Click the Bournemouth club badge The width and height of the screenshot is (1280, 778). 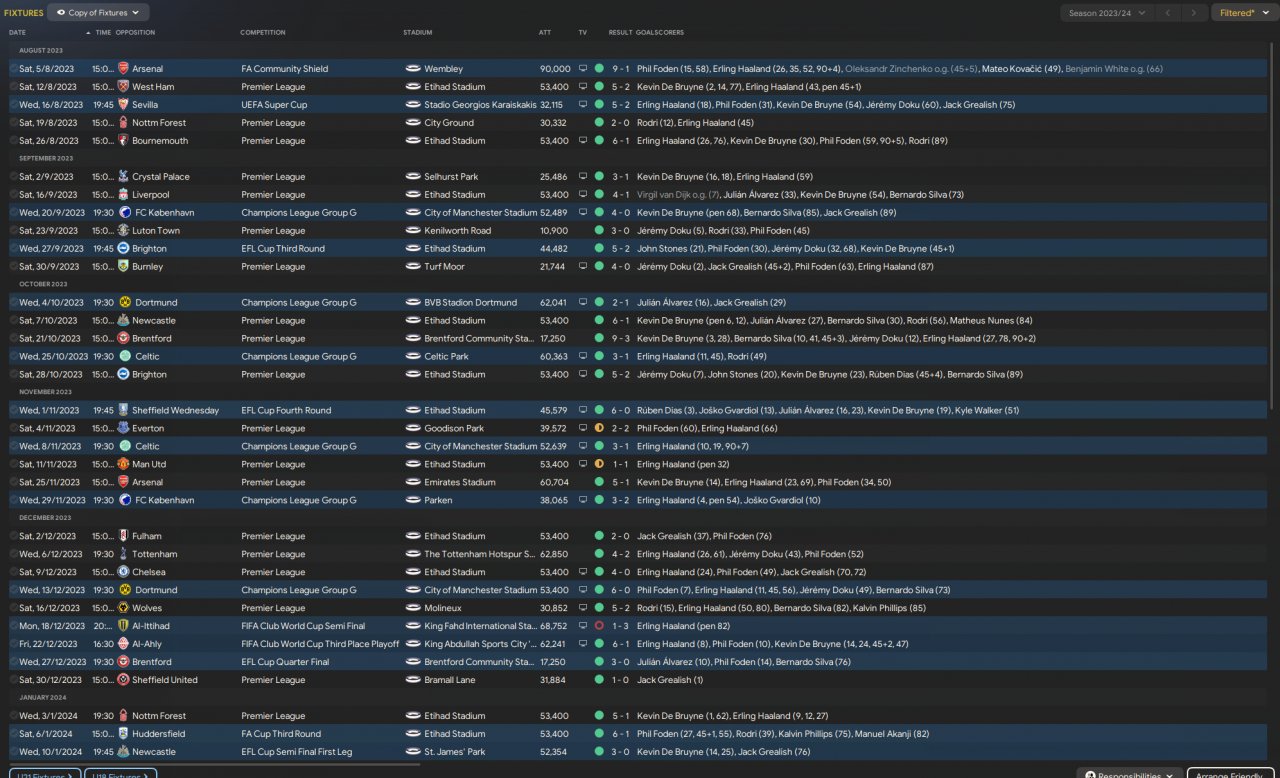coord(124,141)
